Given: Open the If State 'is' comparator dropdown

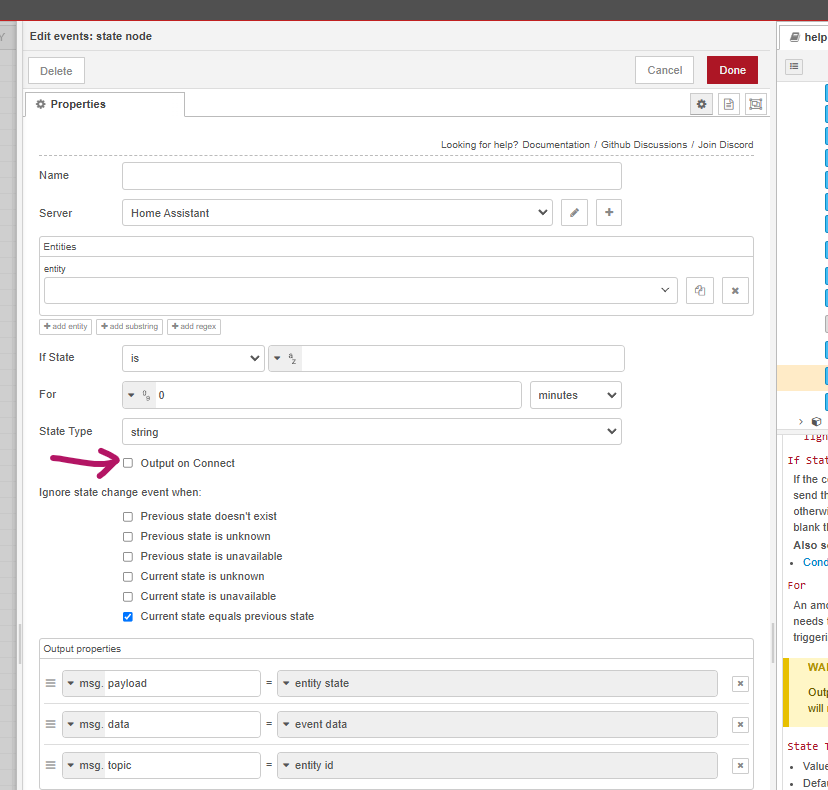Looking at the screenshot, I should (193, 359).
